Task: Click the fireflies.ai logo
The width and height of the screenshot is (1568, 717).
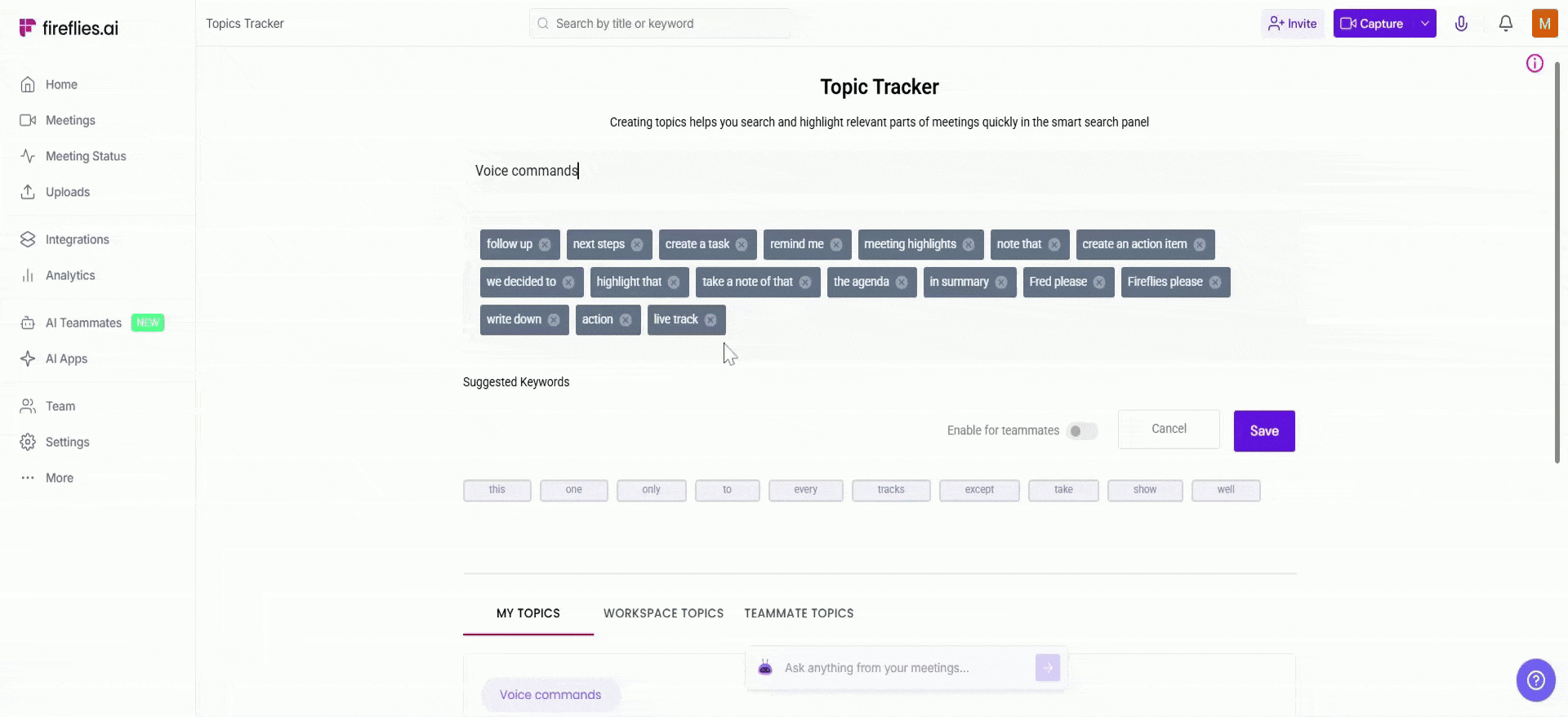Action: [69, 28]
